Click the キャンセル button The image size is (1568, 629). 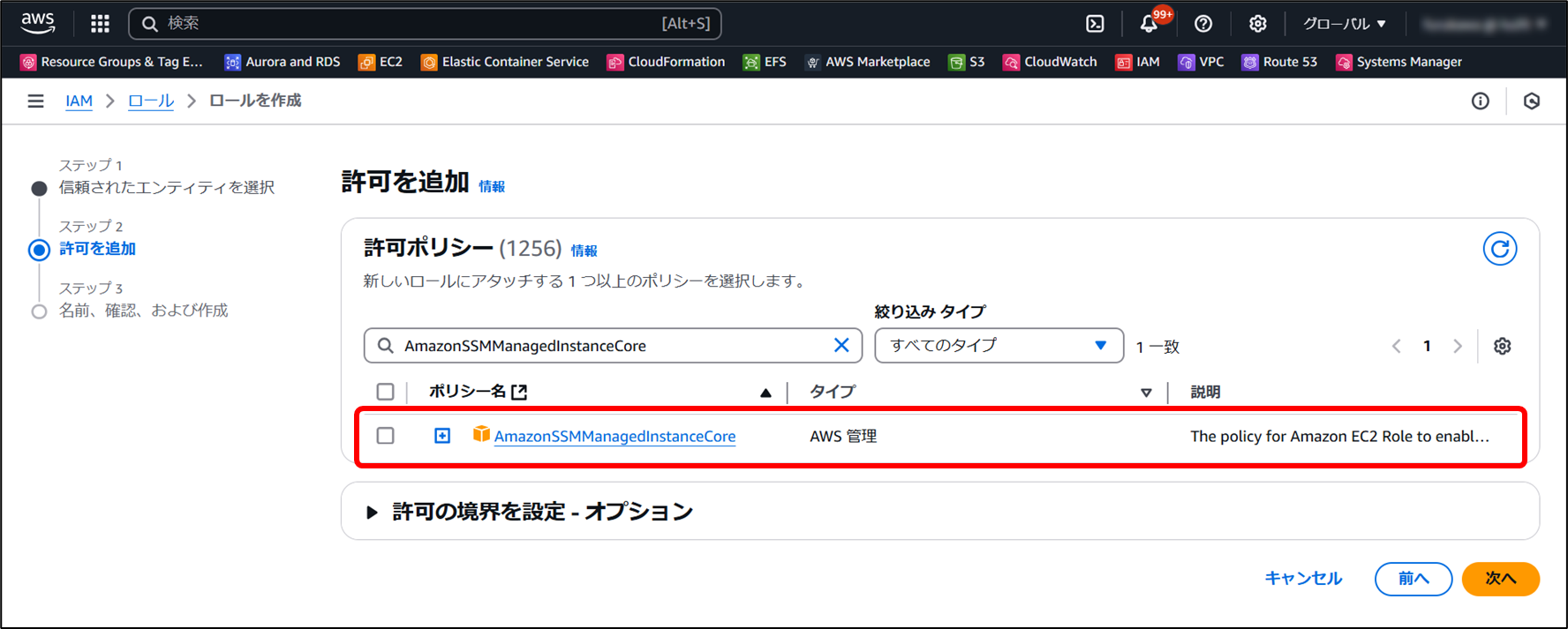pyautogui.click(x=1303, y=579)
